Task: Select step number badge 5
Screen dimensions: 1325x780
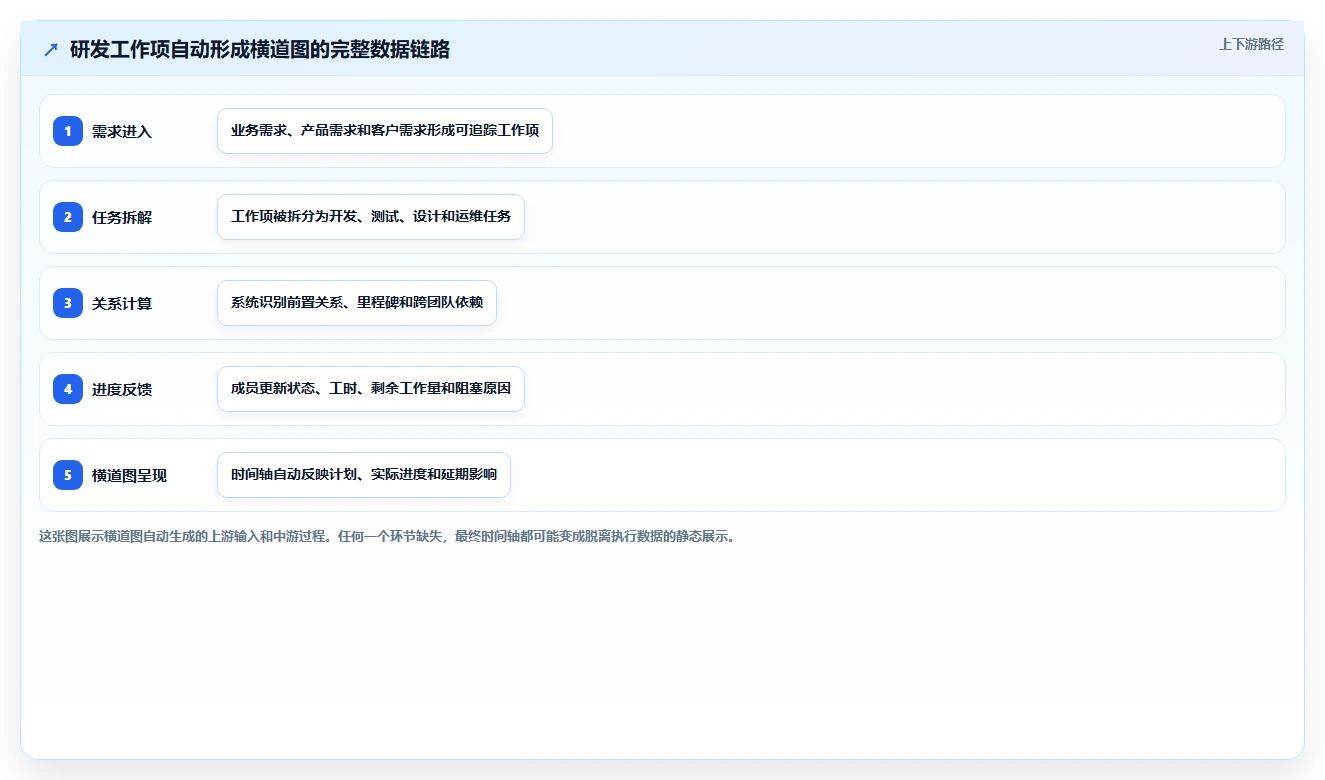Action: click(x=68, y=475)
